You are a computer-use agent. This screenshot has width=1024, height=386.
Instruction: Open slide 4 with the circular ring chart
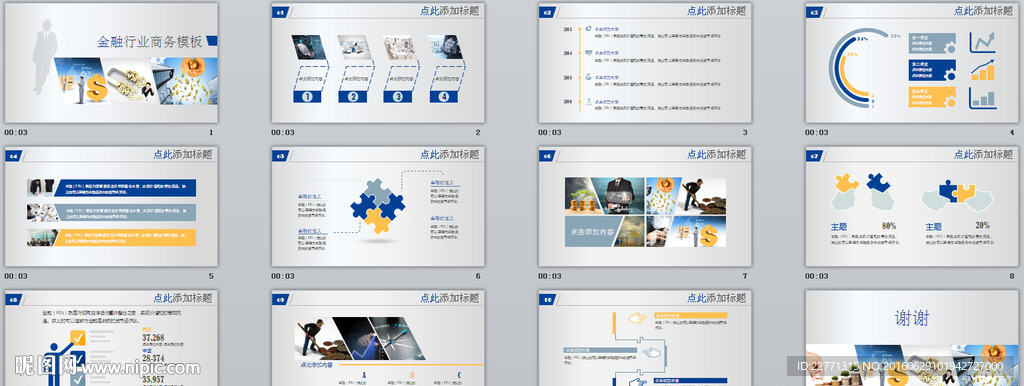click(x=912, y=63)
